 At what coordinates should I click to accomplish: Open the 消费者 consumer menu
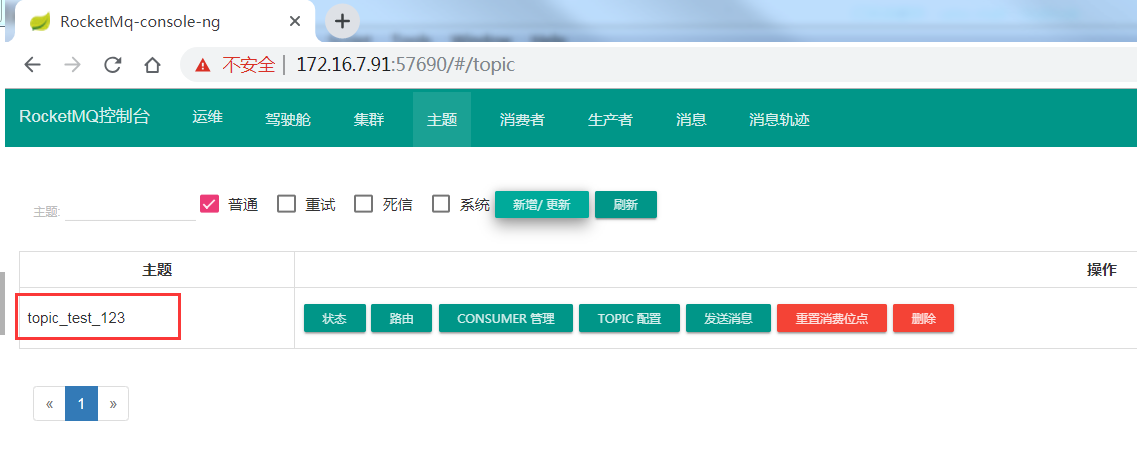pyautogui.click(x=522, y=120)
